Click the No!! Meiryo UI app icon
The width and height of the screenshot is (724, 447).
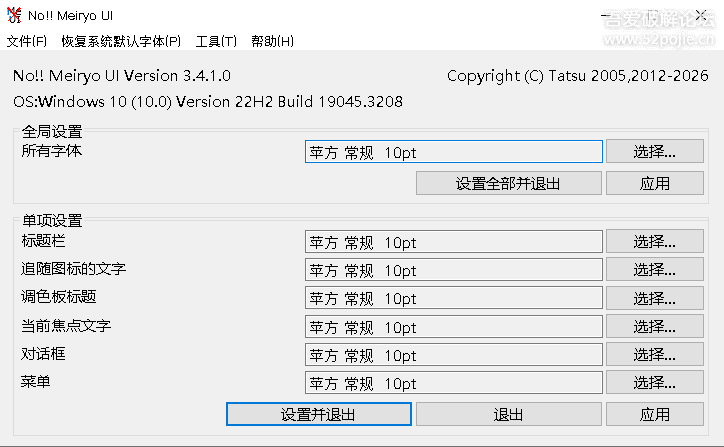(14, 15)
